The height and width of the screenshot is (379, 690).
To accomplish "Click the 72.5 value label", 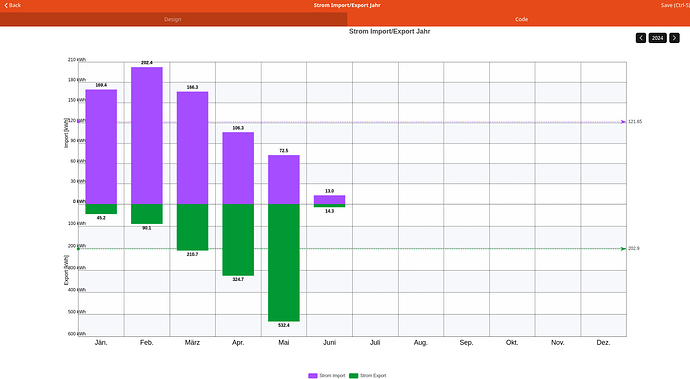I will point(284,151).
